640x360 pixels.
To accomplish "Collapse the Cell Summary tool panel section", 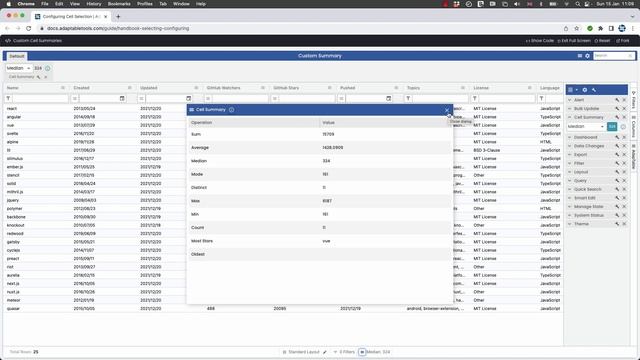I will pos(570,117).
